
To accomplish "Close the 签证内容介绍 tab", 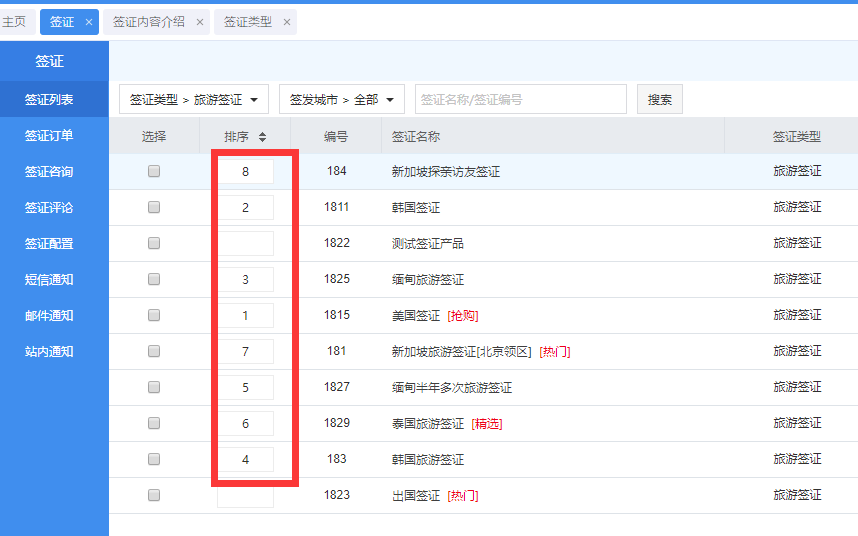I will point(199,22).
